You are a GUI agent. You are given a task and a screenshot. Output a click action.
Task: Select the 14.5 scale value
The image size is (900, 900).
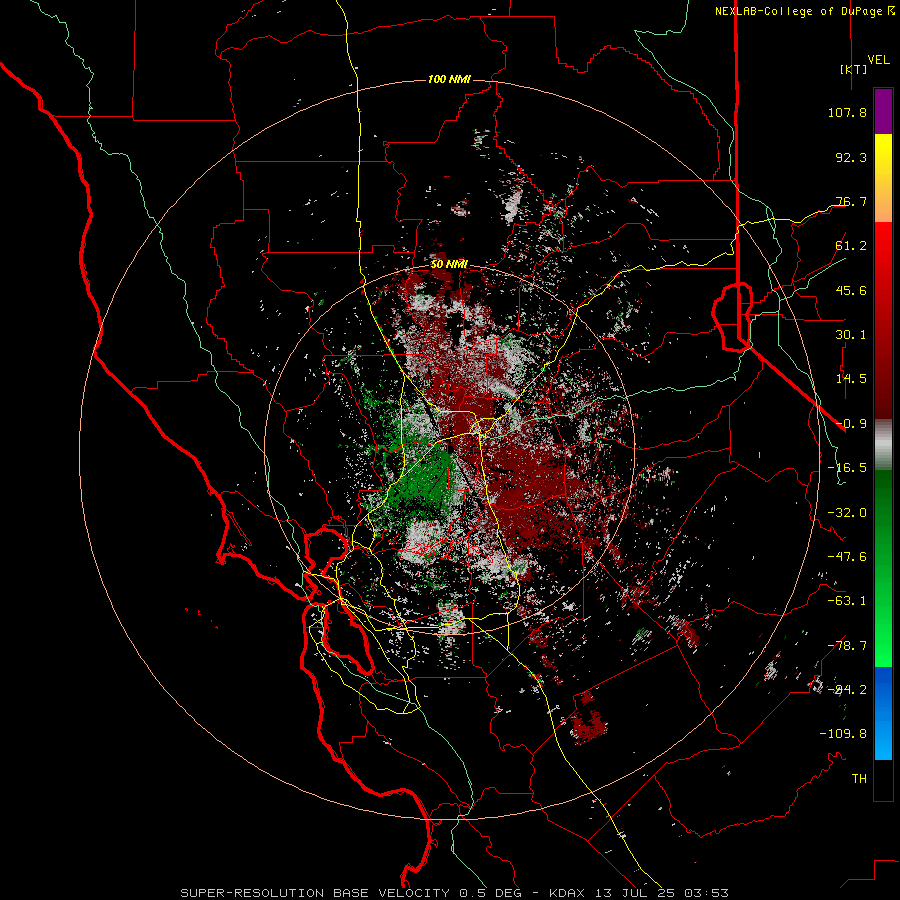pyautogui.click(x=851, y=379)
